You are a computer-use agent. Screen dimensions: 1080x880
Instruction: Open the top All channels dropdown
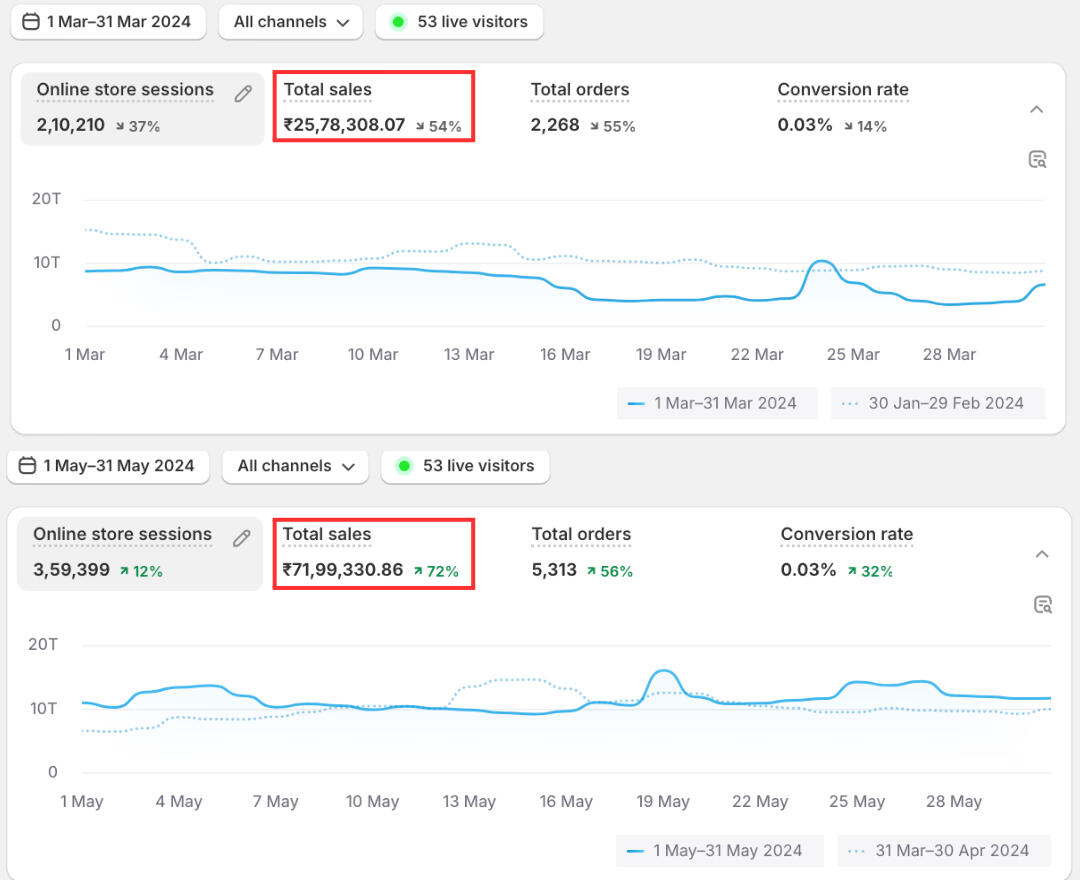[x=290, y=22]
